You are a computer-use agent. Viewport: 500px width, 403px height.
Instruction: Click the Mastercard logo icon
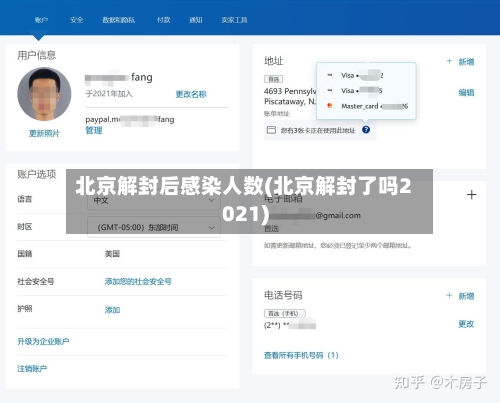pyautogui.click(x=330, y=106)
